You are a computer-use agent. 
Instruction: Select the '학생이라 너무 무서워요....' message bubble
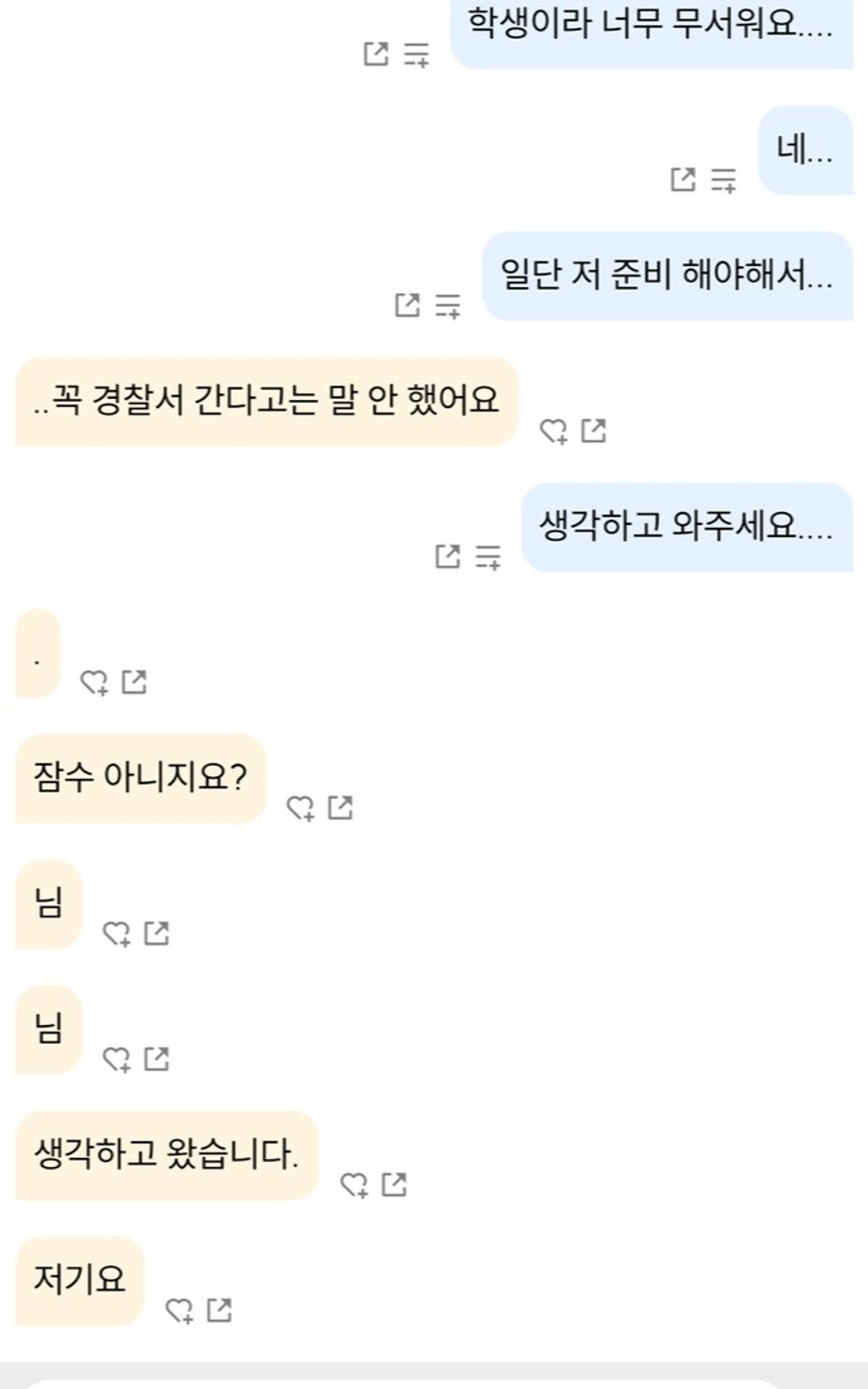tap(651, 29)
